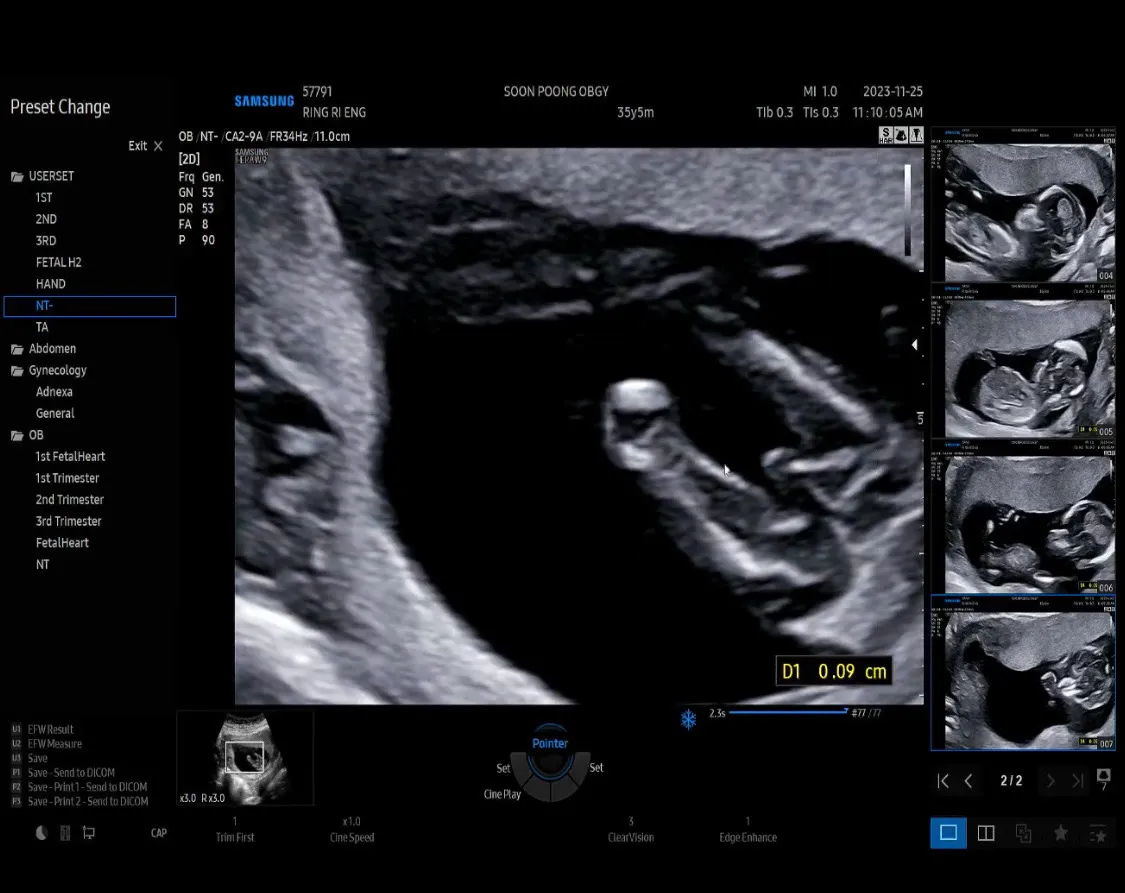
Task: Click the focus position arrow marker
Action: [x=914, y=345]
